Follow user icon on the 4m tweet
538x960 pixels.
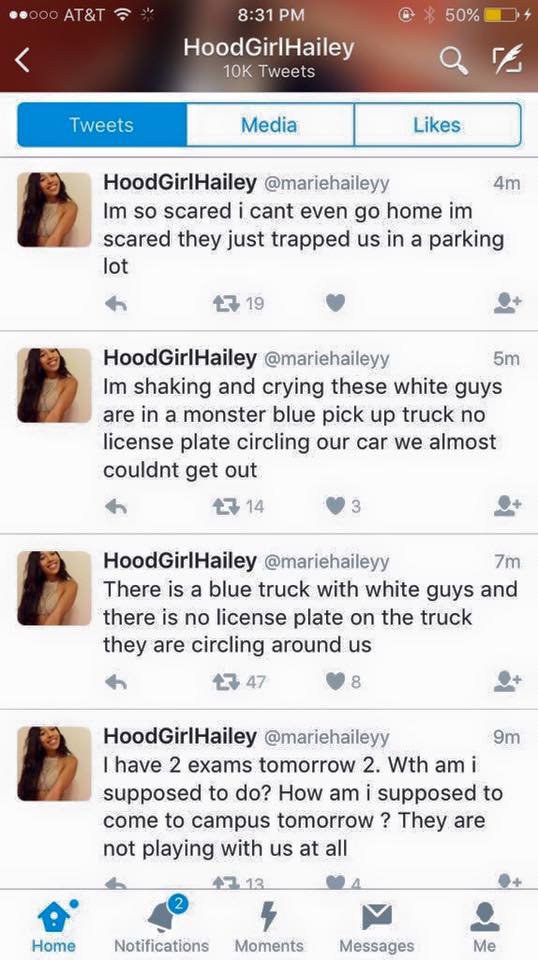coord(507,303)
